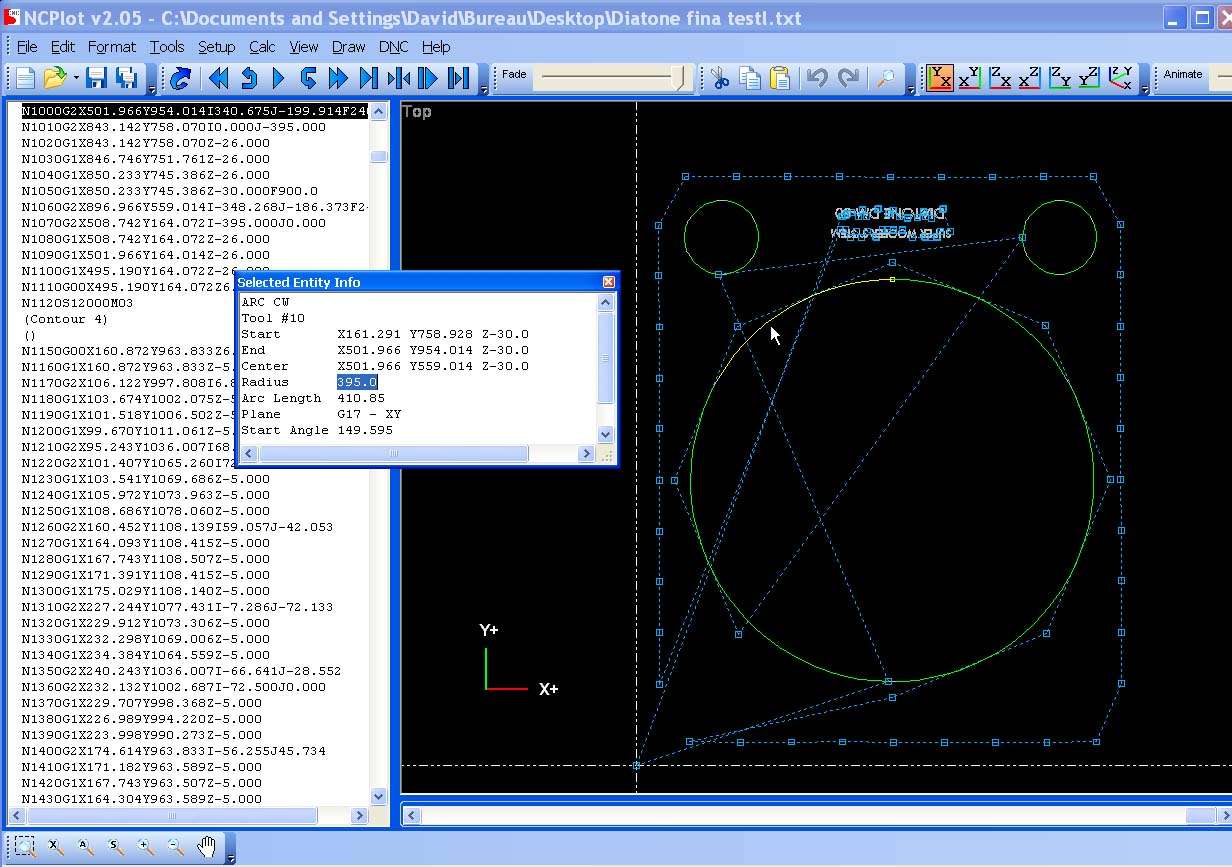This screenshot has height=867, width=1232.
Task: Cut the selection with the scissors icon
Action: point(720,78)
